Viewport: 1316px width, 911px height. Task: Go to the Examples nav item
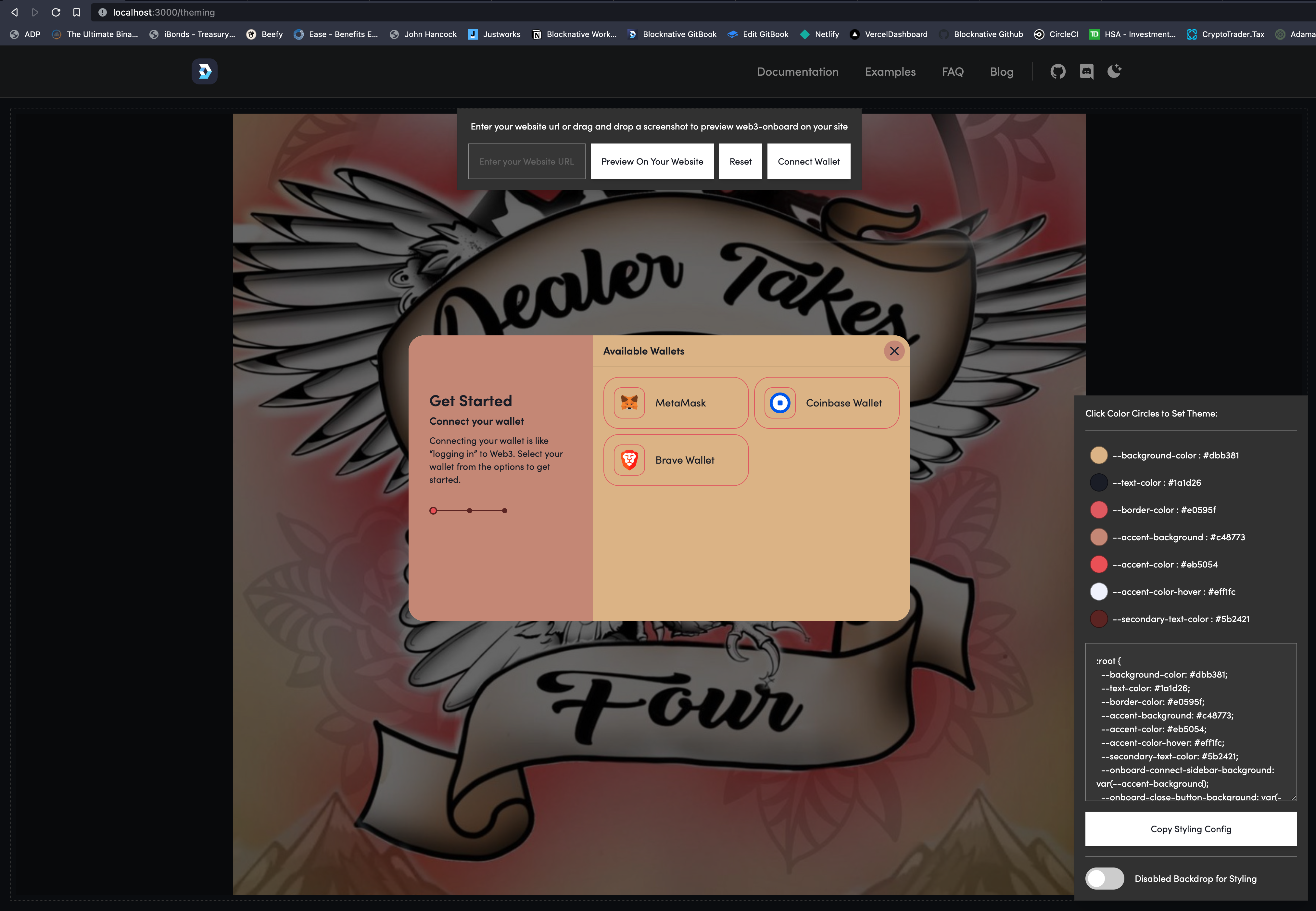coord(890,72)
